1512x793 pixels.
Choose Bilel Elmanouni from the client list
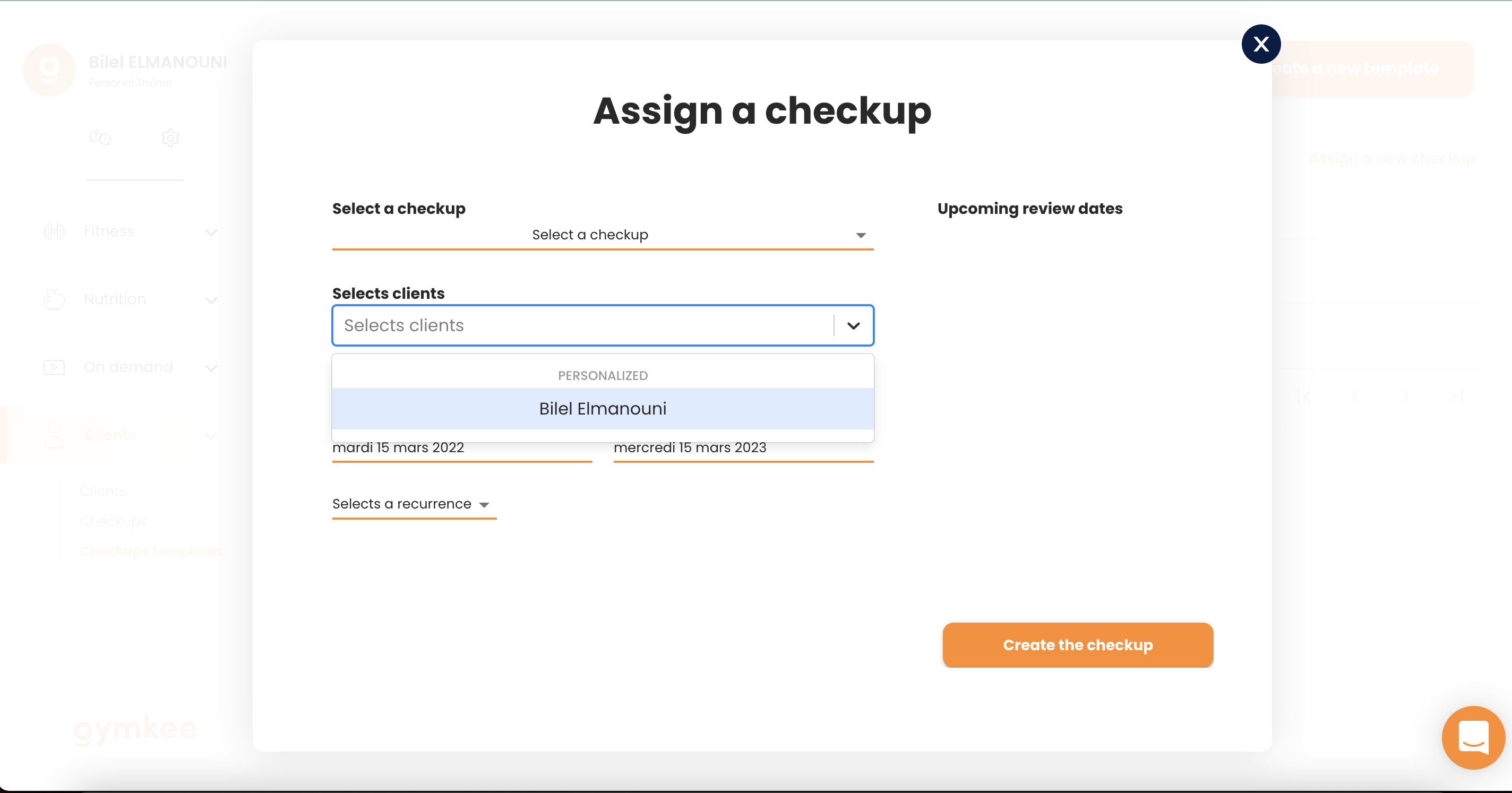pyautogui.click(x=603, y=409)
